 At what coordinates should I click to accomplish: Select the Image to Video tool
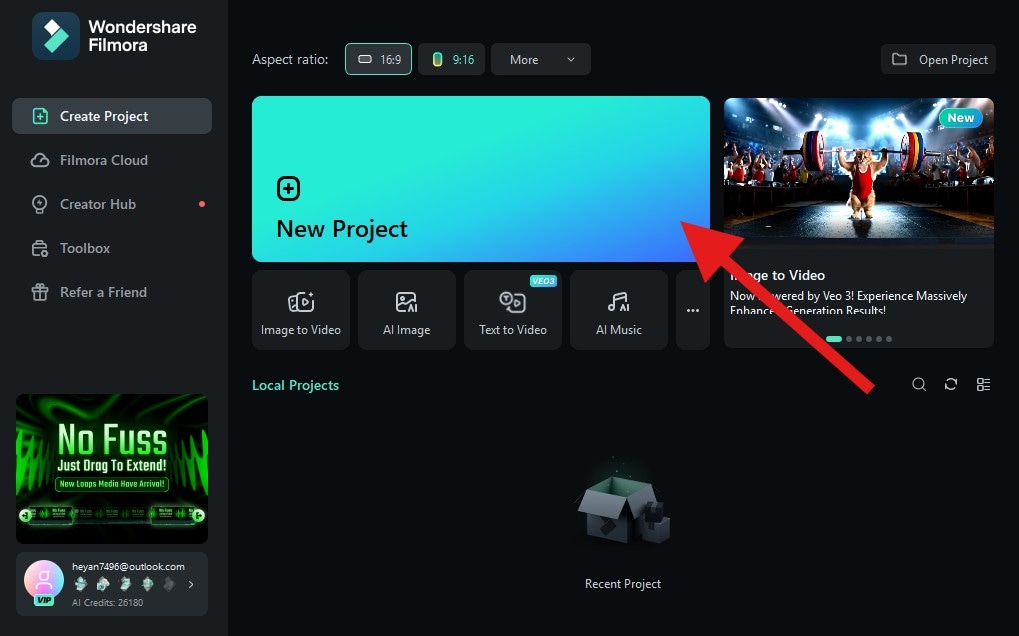click(x=300, y=310)
